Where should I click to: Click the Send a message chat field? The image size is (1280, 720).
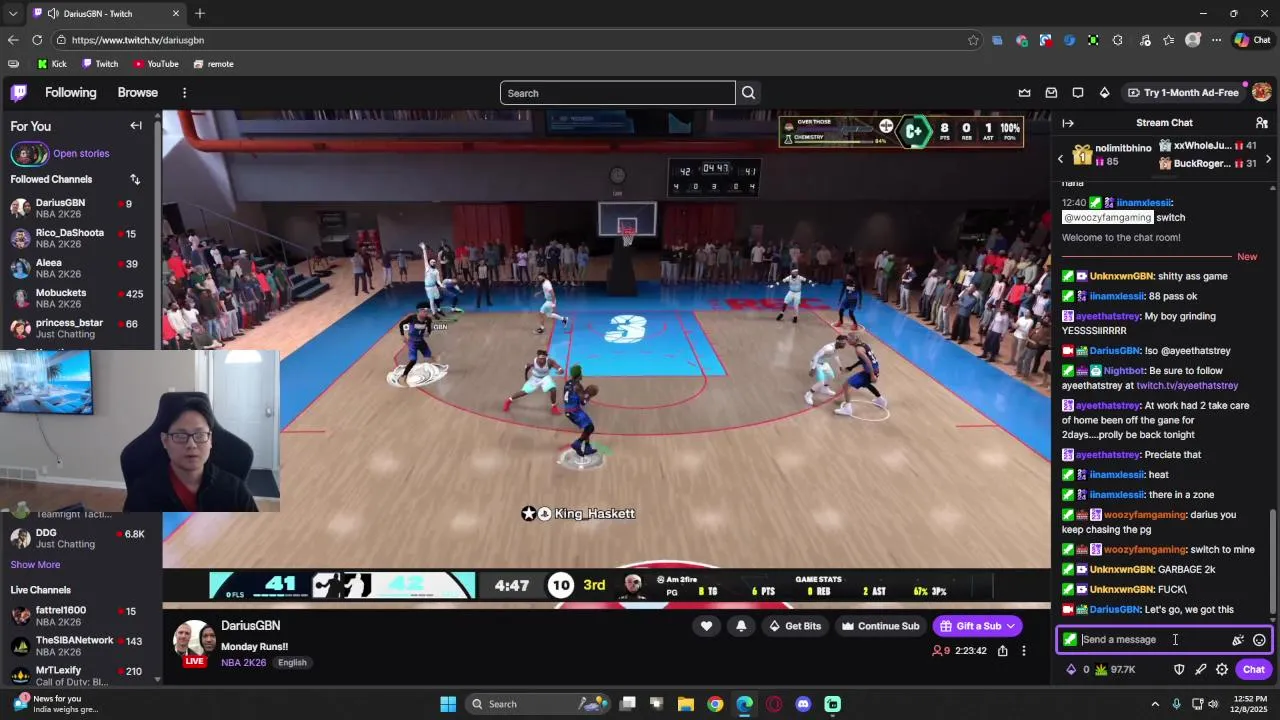coord(1150,640)
